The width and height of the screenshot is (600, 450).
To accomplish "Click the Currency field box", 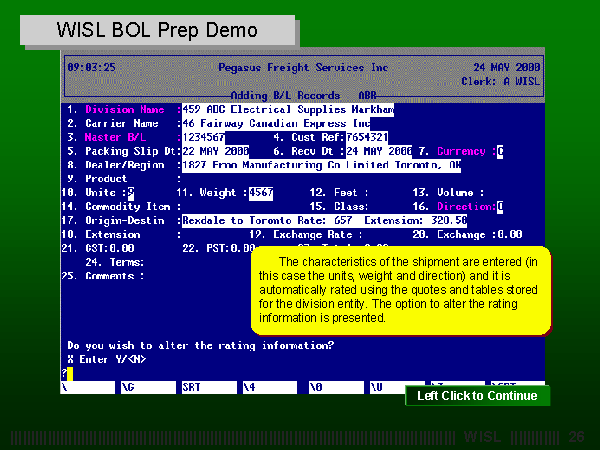I will point(500,151).
